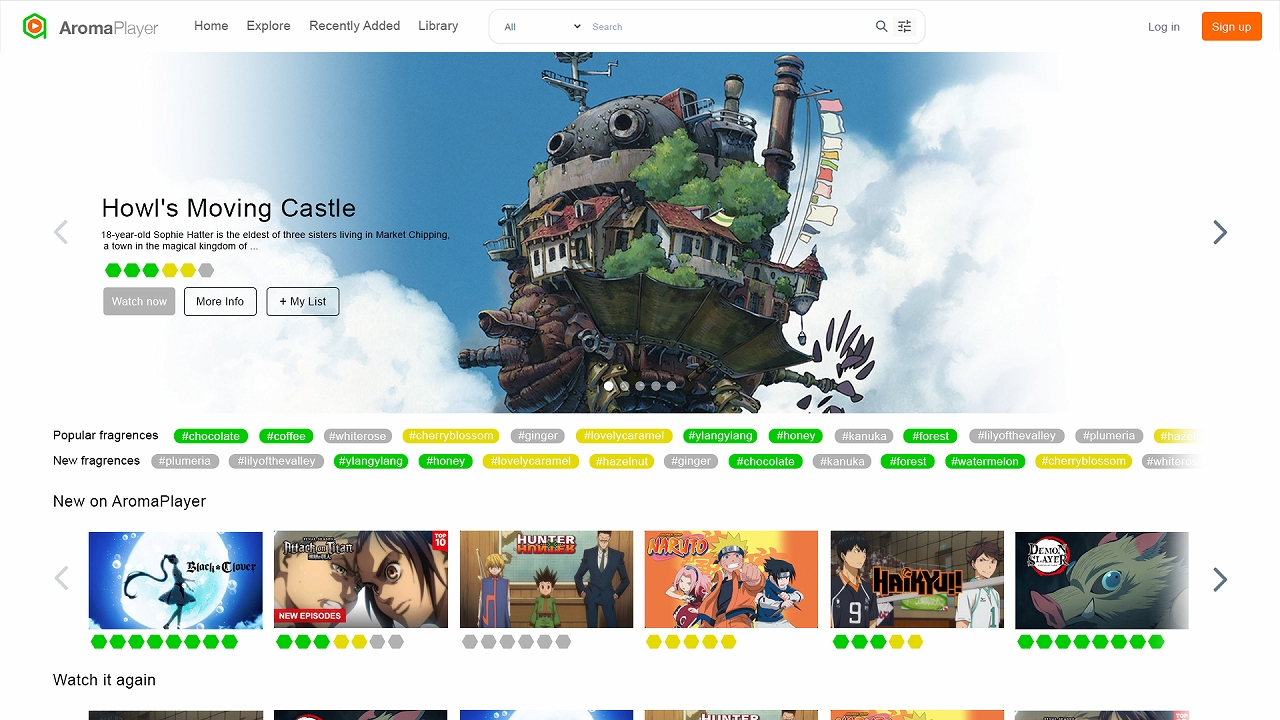Open the Explore menu item
The image size is (1280, 720).
tap(269, 26)
